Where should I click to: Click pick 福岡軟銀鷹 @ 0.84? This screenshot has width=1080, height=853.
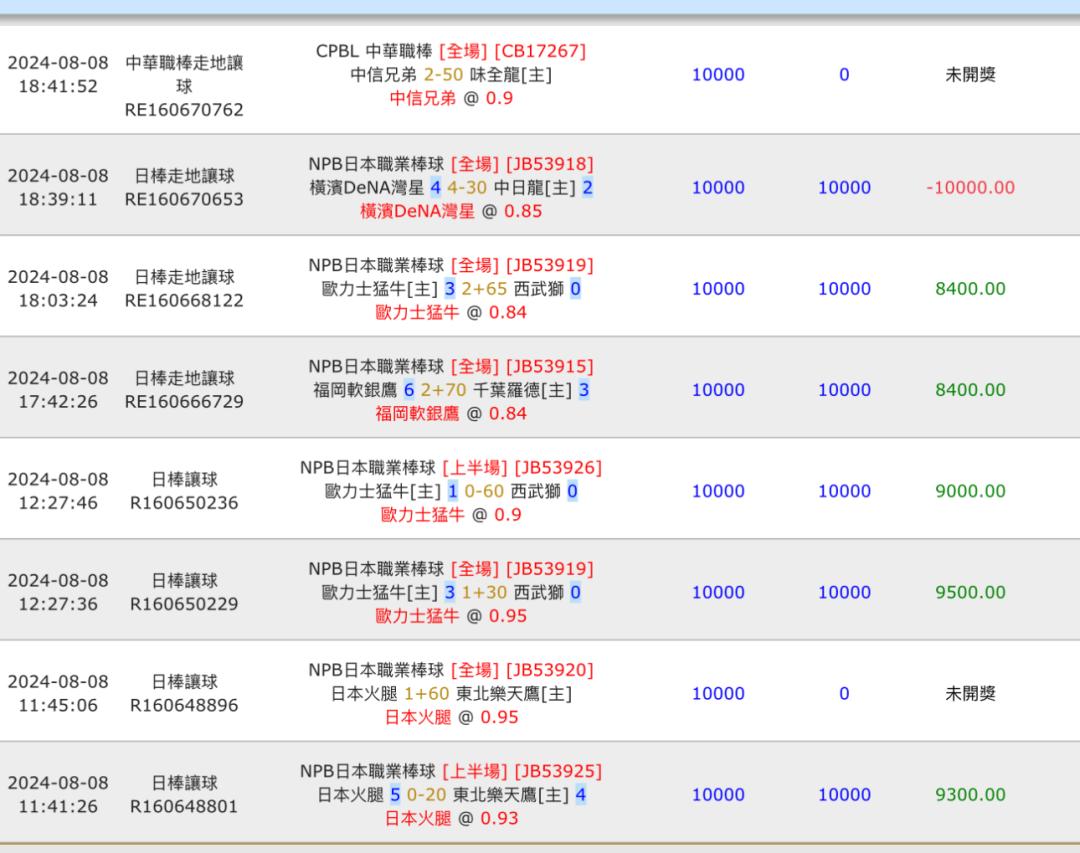coord(451,414)
